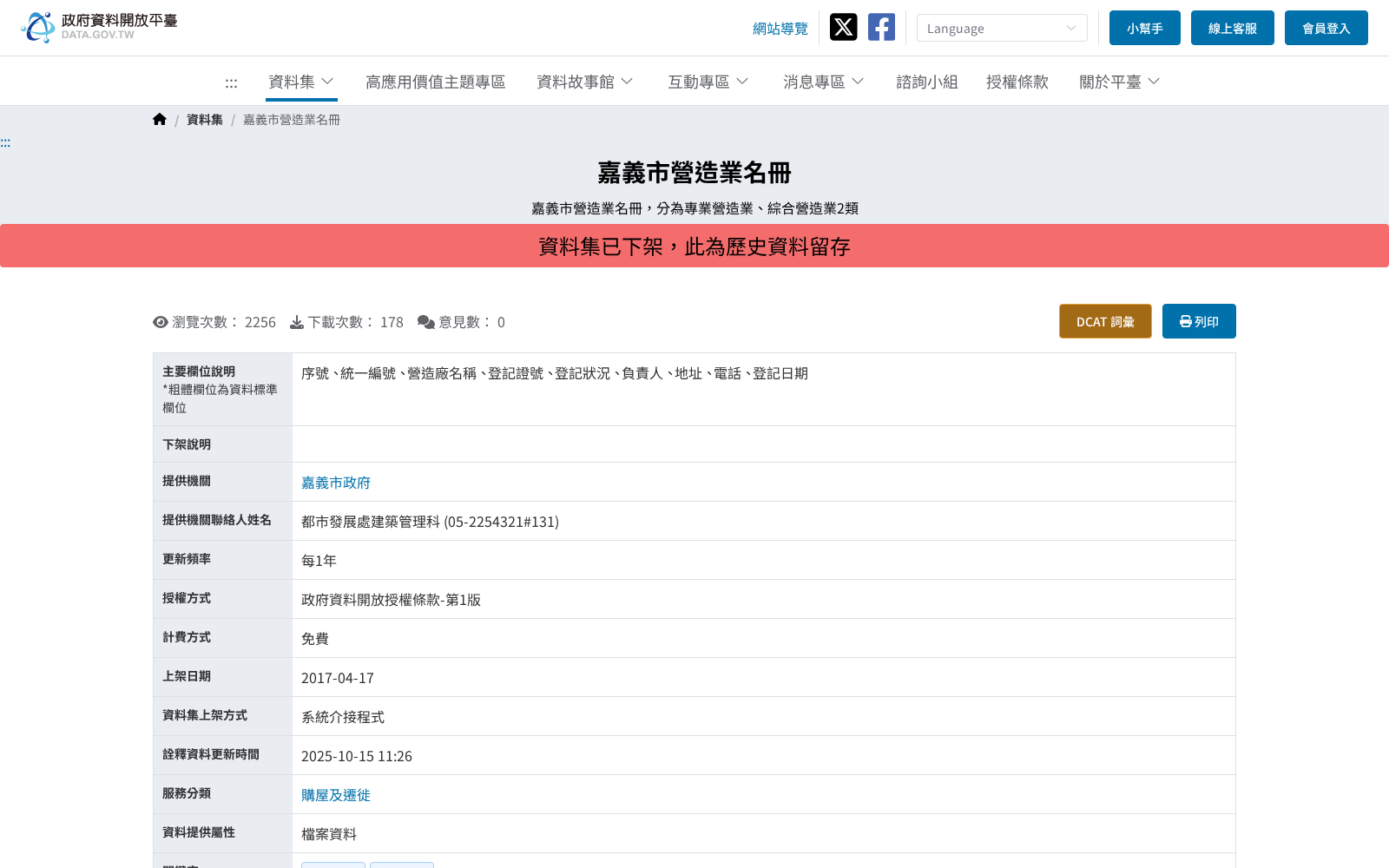1389x868 pixels.
Task: Click the 嘉義市營造業名冊 page heading
Action: pyautogui.click(x=694, y=173)
